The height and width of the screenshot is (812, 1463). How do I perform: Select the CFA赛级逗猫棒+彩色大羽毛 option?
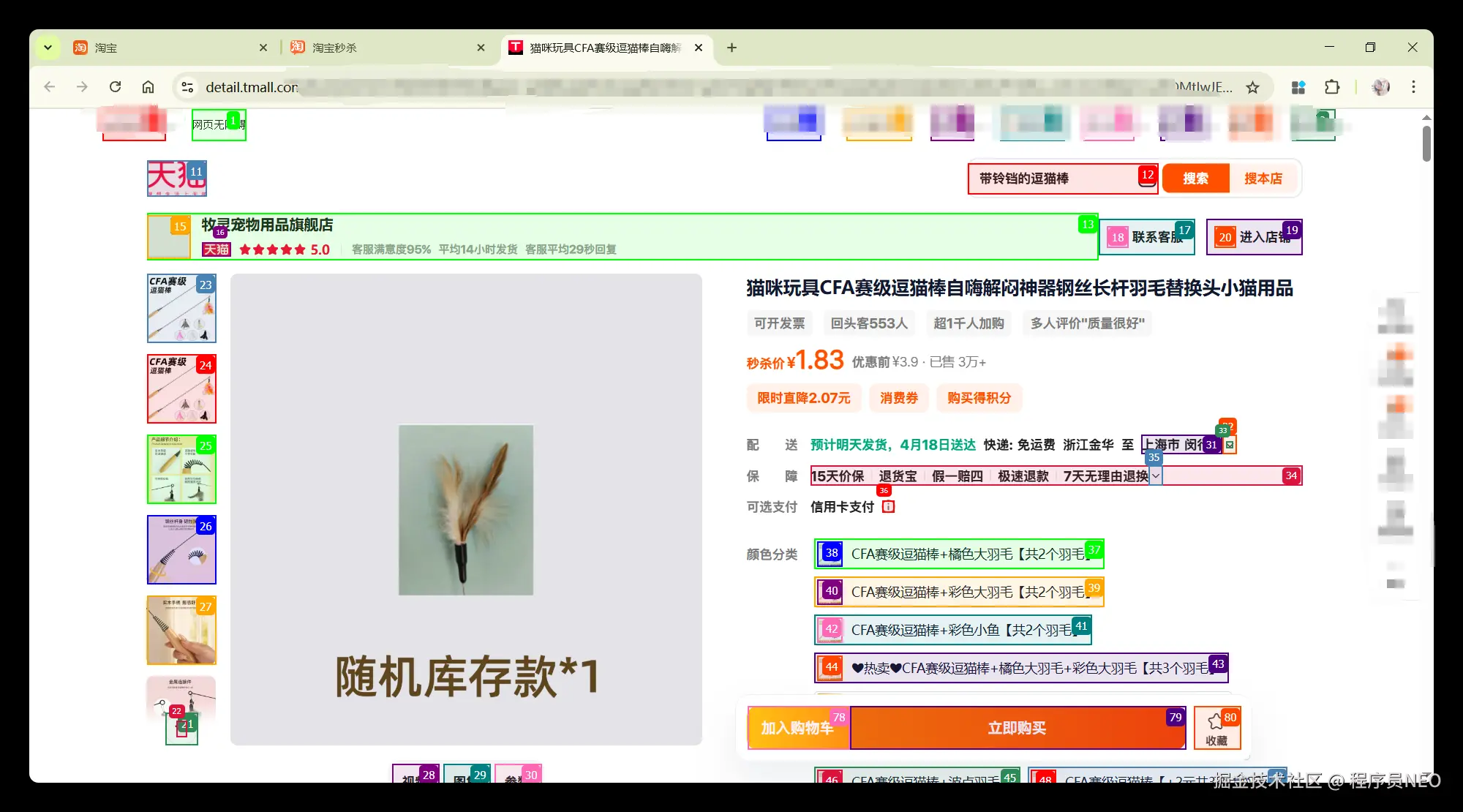point(959,593)
